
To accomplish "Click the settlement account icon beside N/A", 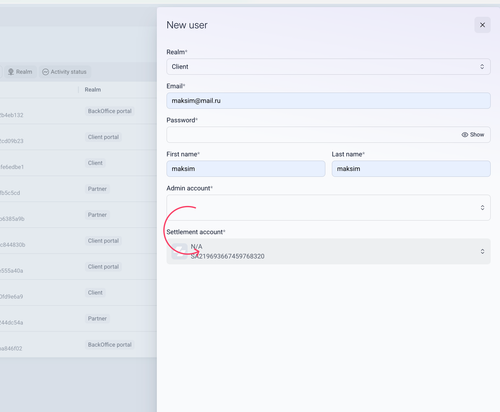I will coord(179,251).
